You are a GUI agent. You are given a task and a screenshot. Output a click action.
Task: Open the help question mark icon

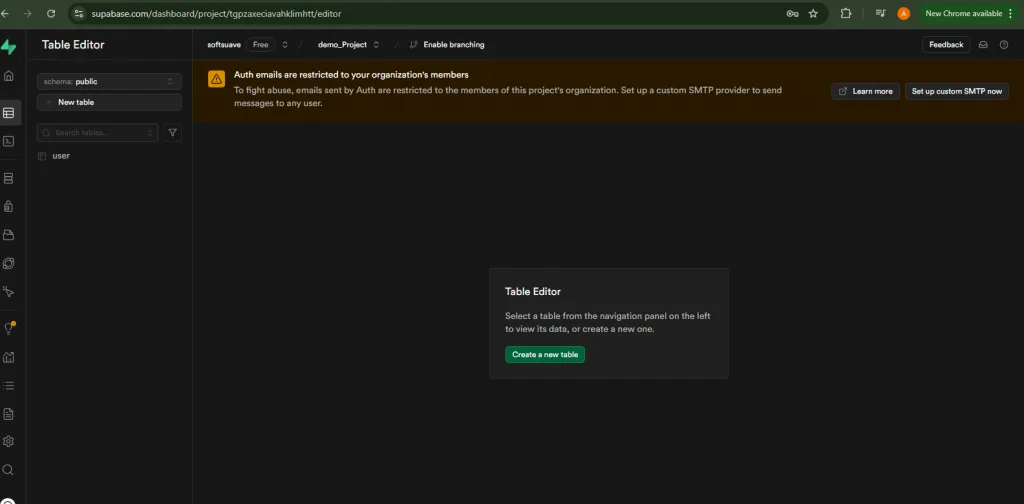pyautogui.click(x=1004, y=45)
